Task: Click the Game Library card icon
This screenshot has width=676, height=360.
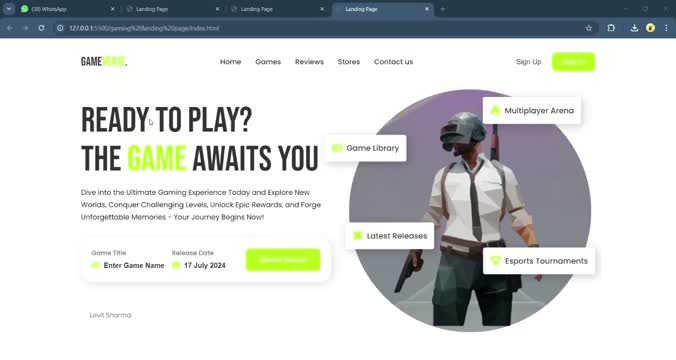Action: (x=337, y=148)
